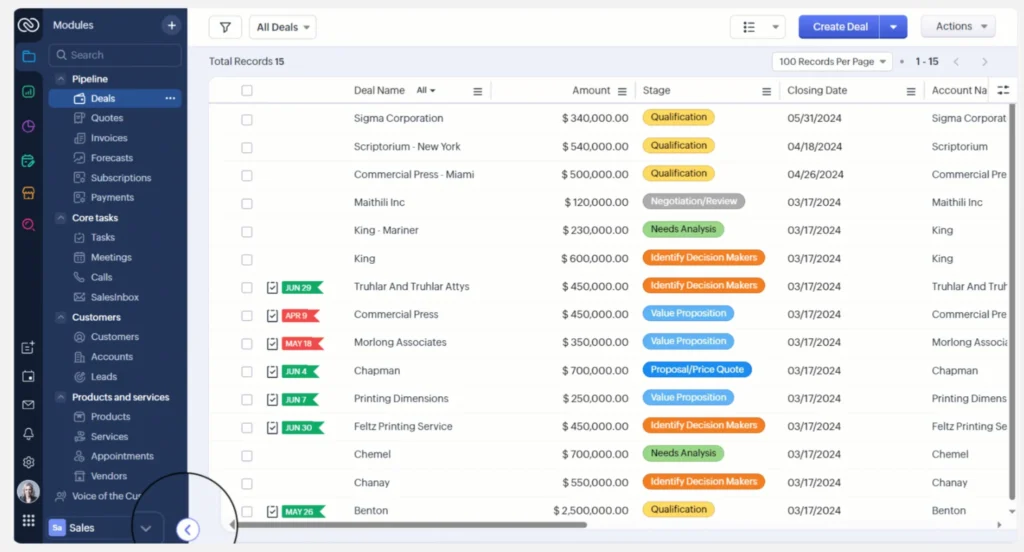The width and height of the screenshot is (1024, 552).
Task: Open the column customization icon in header
Action: [1003, 90]
